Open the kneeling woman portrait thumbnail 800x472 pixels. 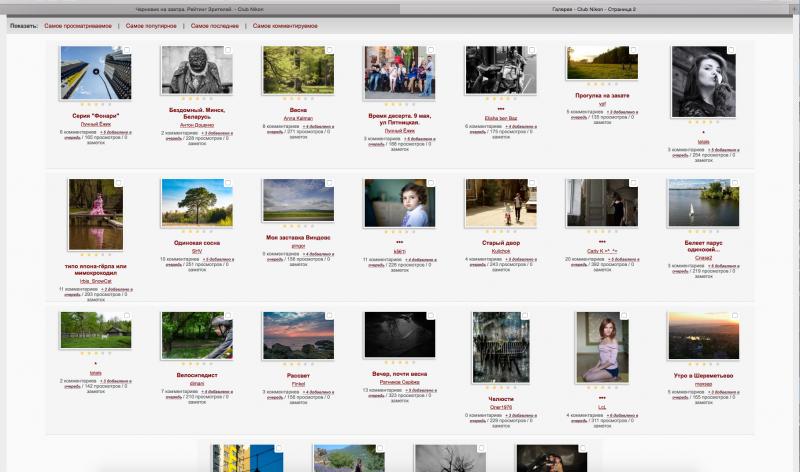[x=602, y=347]
